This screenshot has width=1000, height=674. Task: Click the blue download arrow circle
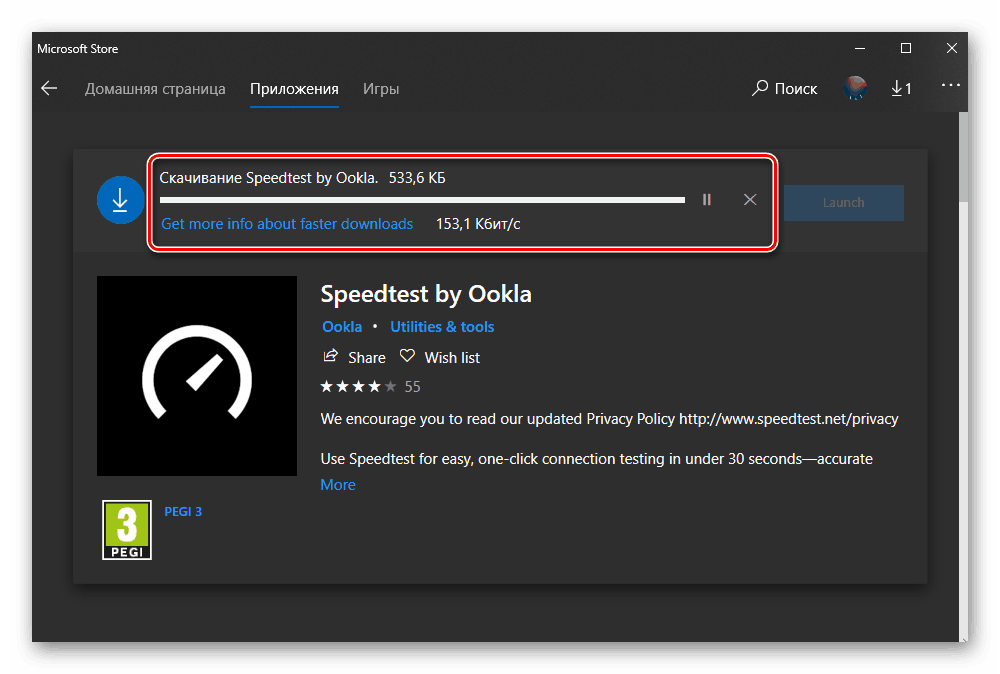coord(120,201)
